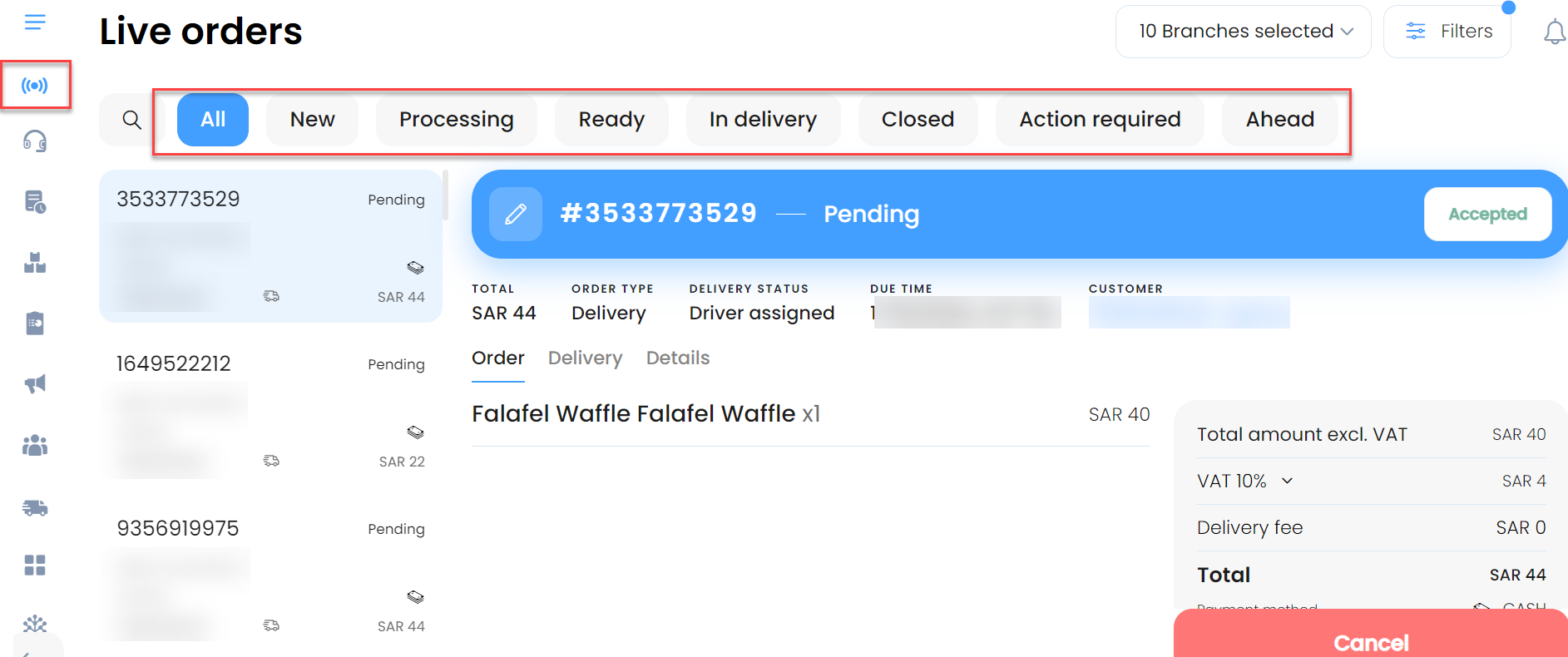
Task: Click the search magnifier icon
Action: [x=131, y=120]
